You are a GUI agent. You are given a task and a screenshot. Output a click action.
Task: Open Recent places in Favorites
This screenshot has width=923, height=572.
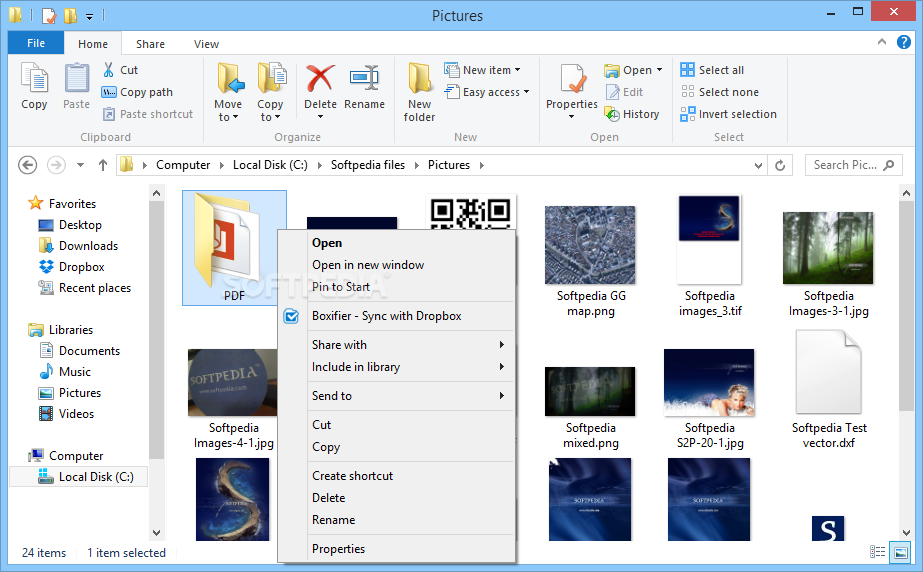pyautogui.click(x=85, y=288)
